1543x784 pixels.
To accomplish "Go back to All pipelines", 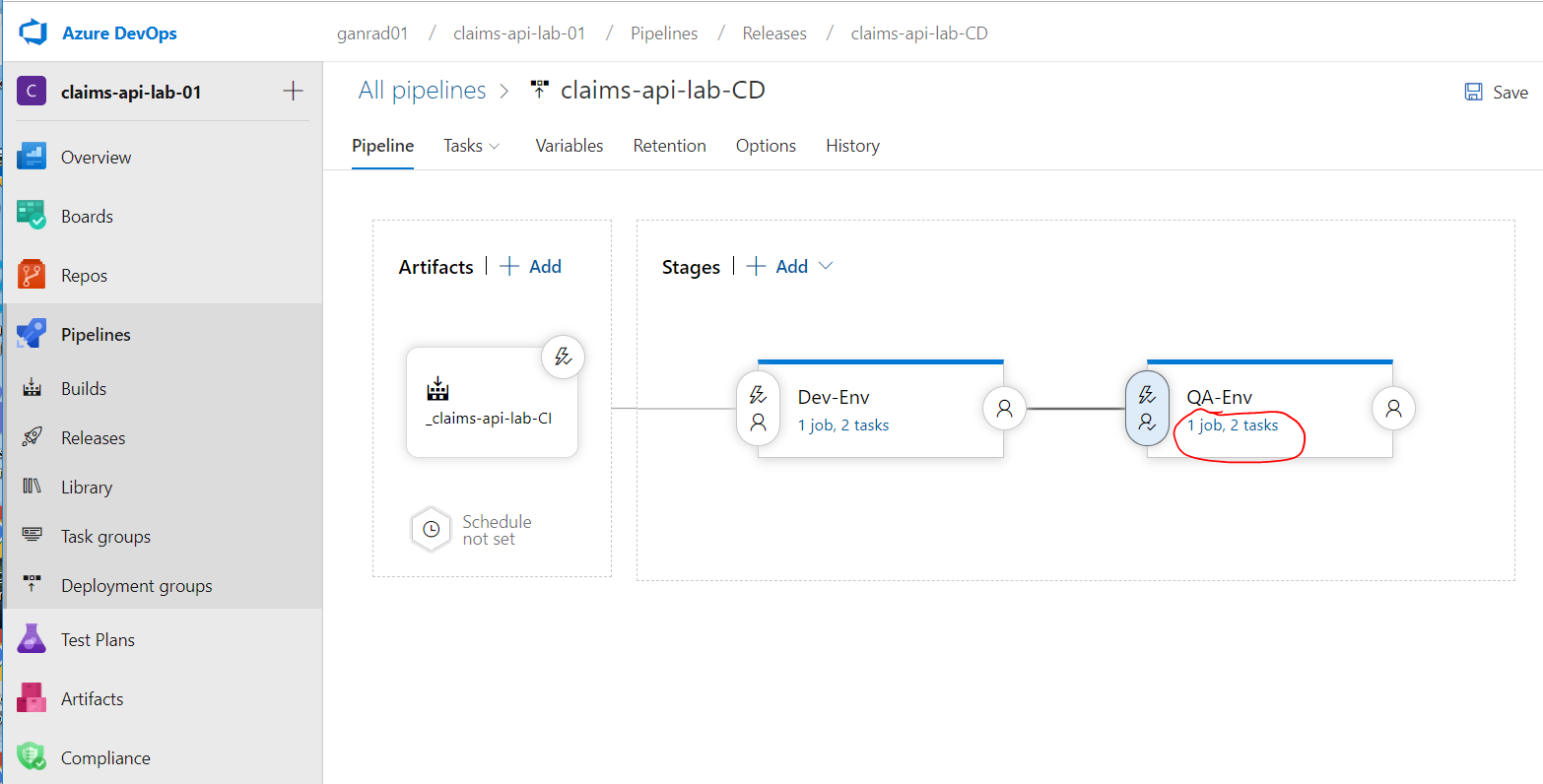I will [x=423, y=91].
